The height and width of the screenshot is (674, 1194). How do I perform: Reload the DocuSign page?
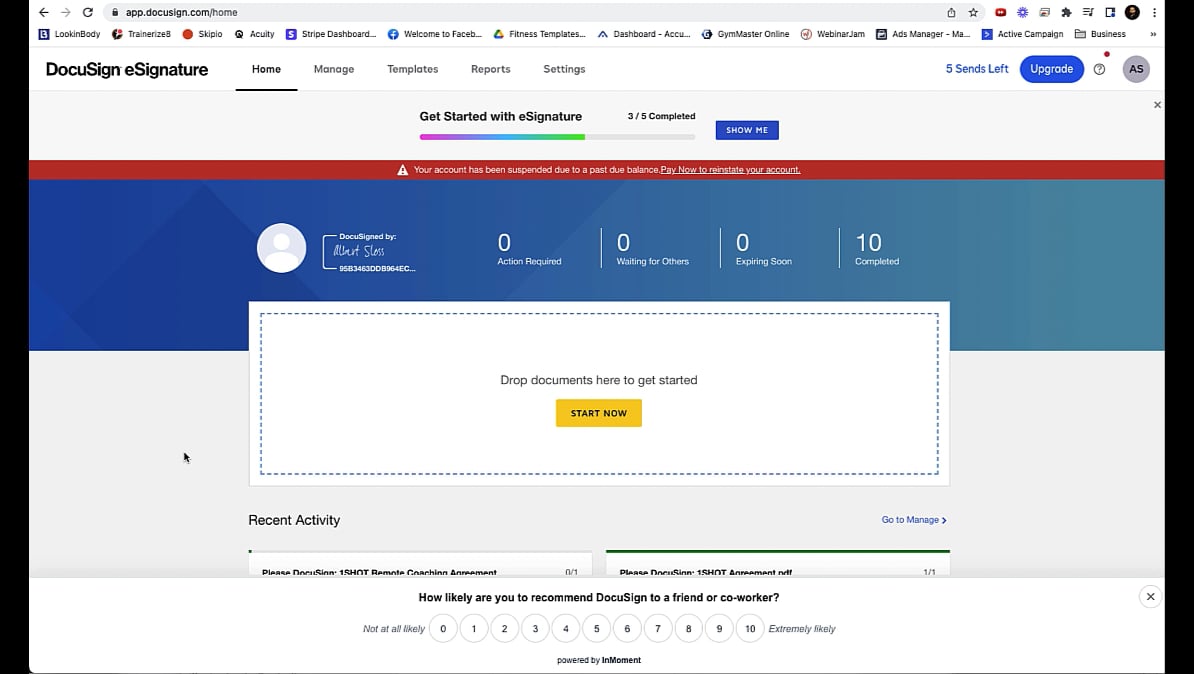pos(88,12)
